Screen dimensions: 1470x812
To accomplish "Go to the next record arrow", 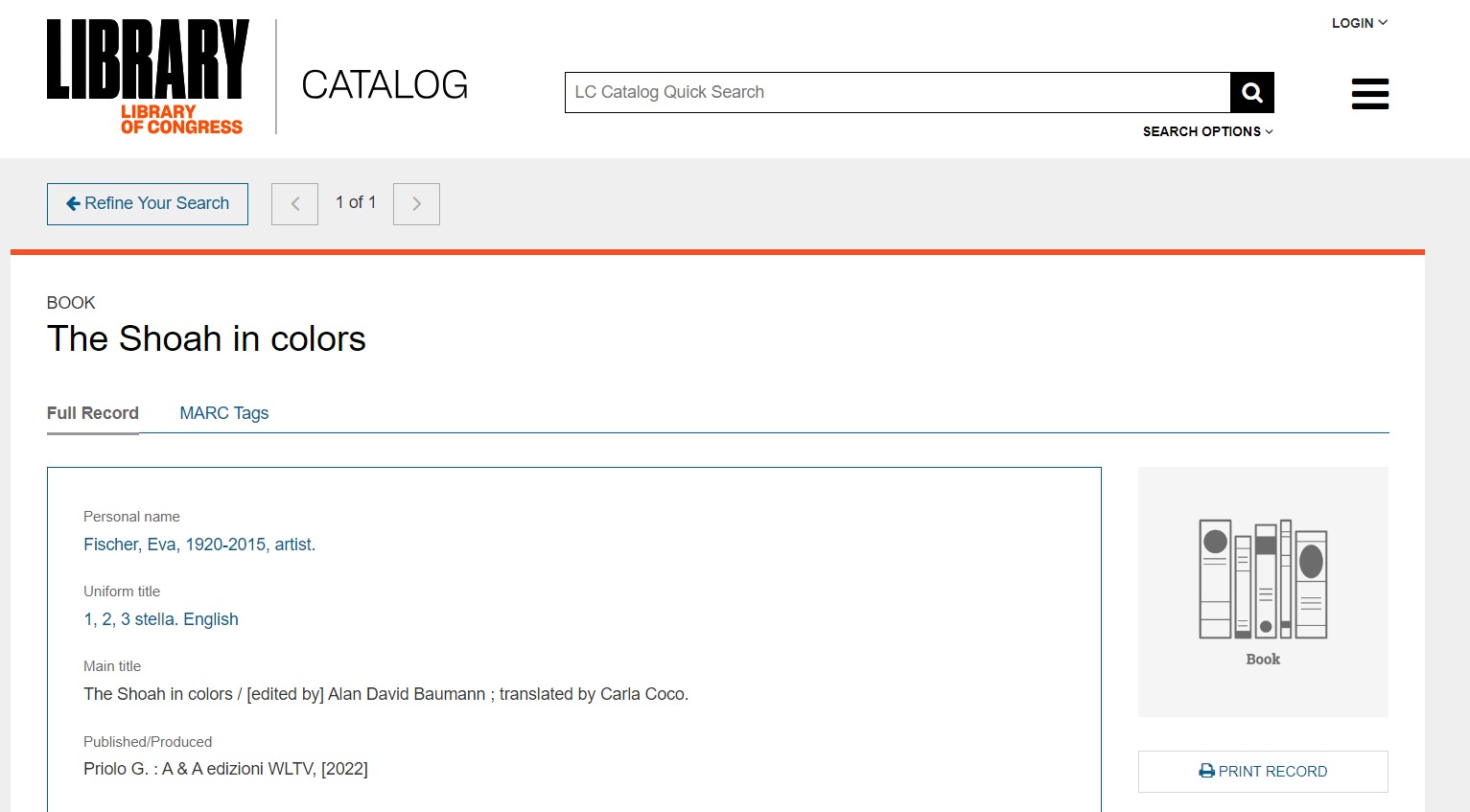I will click(x=416, y=204).
